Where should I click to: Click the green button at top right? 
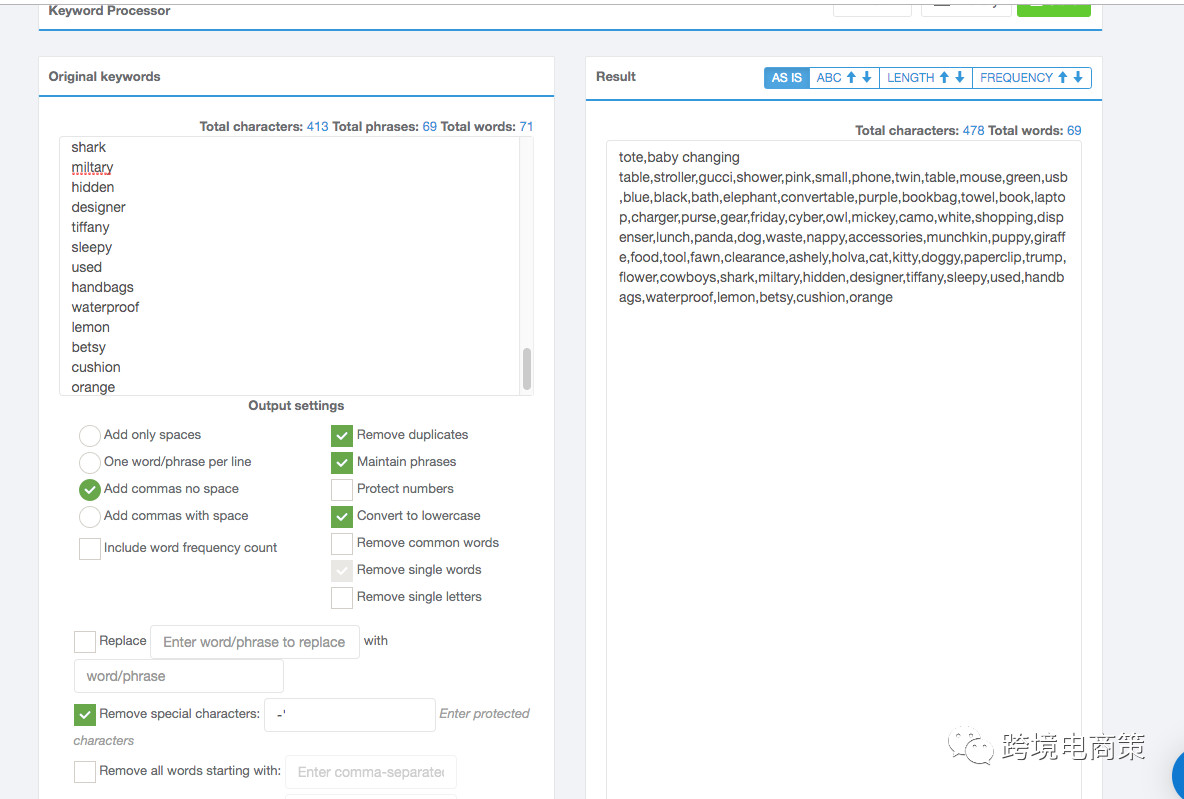tap(1053, 7)
